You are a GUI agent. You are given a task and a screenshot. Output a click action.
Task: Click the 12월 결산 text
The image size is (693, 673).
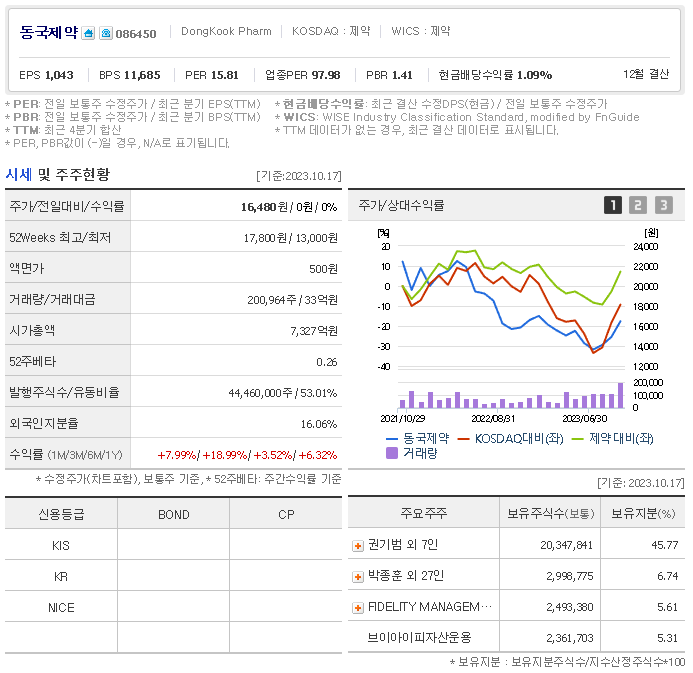pos(646,74)
